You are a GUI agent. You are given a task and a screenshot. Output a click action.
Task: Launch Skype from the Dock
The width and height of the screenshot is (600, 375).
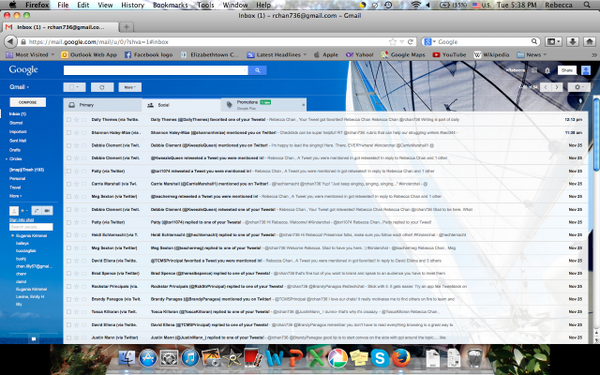coord(380,358)
